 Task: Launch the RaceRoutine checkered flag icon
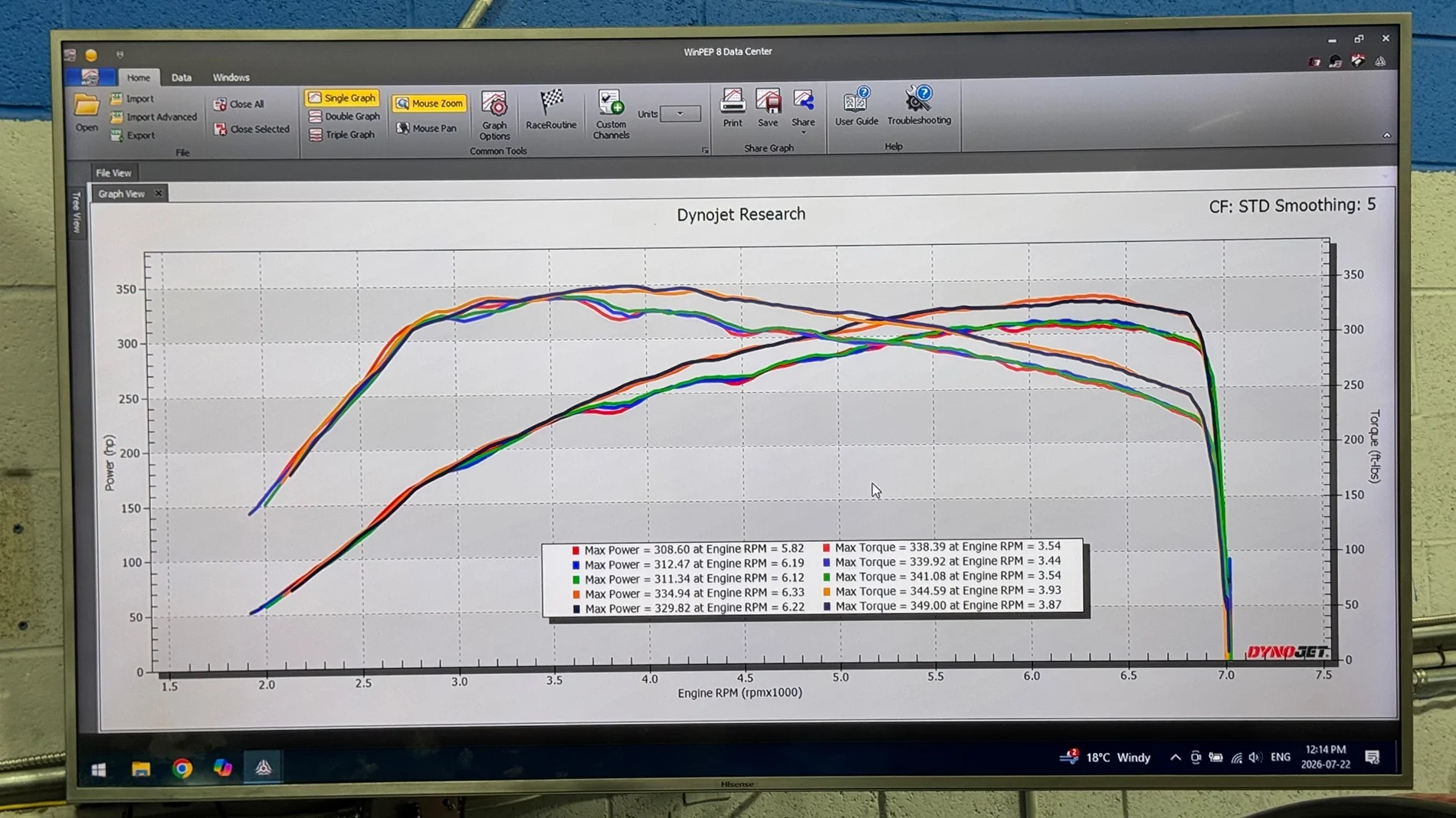tap(551, 109)
